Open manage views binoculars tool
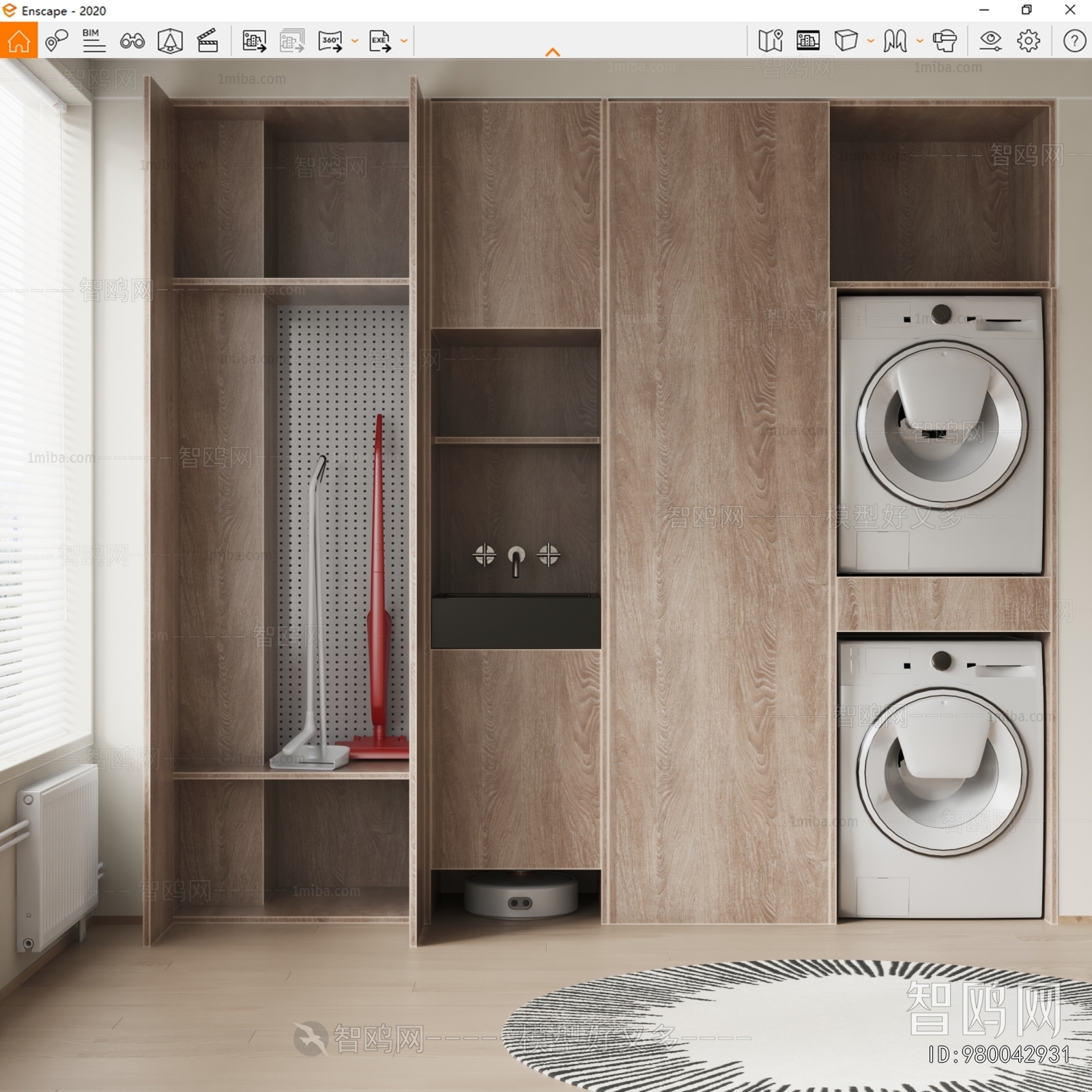This screenshot has width=1092, height=1092. [132, 41]
